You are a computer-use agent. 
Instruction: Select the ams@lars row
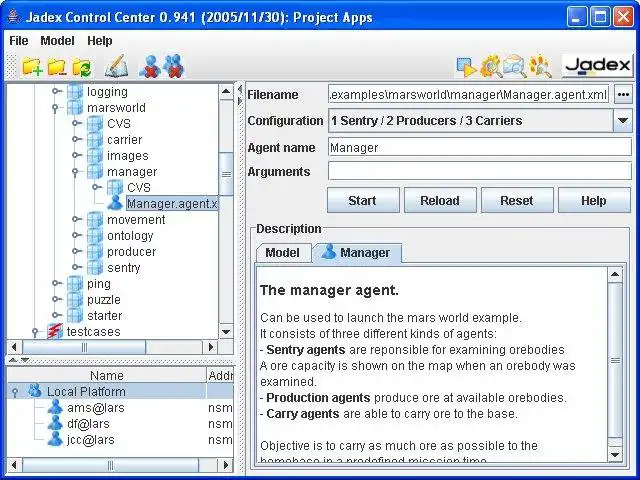[120, 407]
